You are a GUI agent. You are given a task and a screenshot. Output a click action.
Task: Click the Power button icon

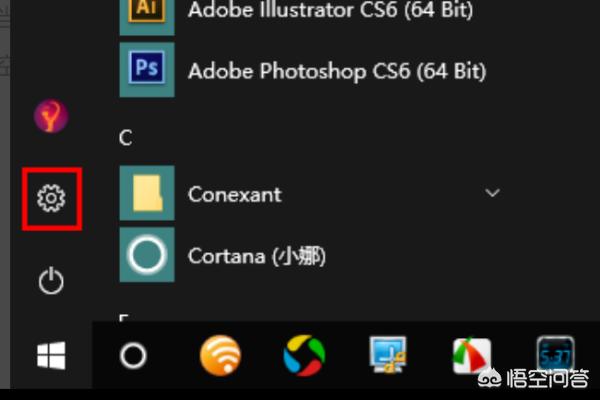tap(51, 281)
